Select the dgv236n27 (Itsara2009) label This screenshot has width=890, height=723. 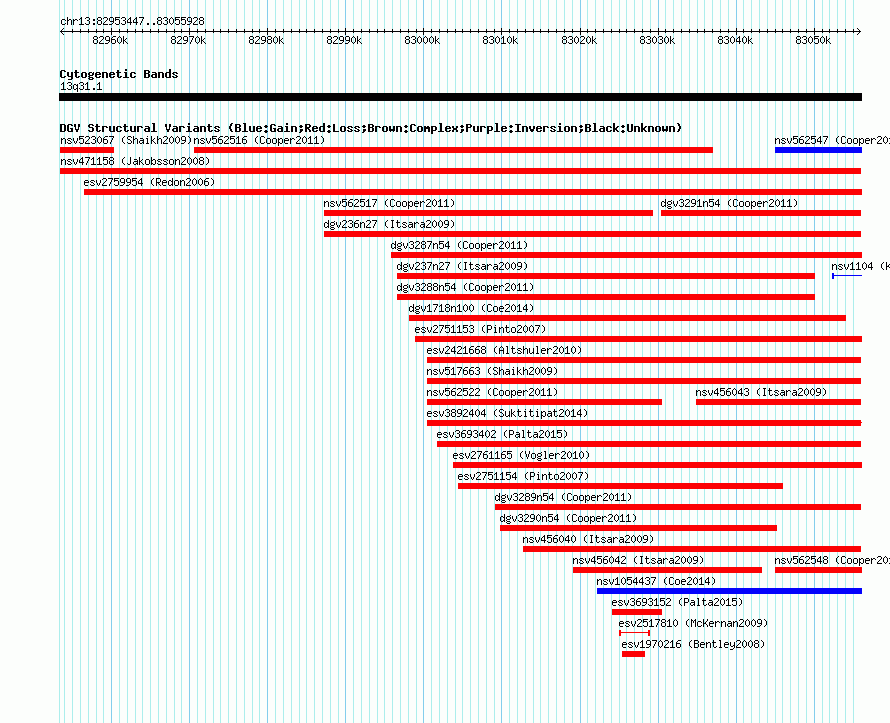point(389,224)
